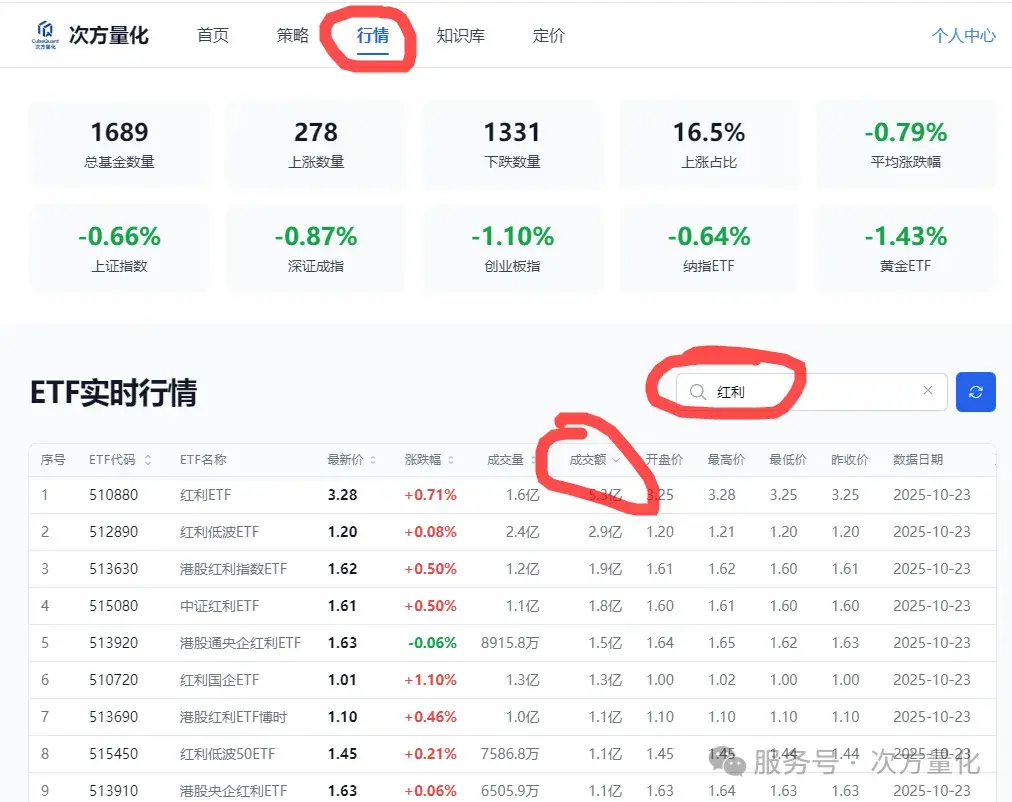Screen dimensions: 1012x802
Task: Click the 黄金ETF -1.43% card
Action: (906, 248)
